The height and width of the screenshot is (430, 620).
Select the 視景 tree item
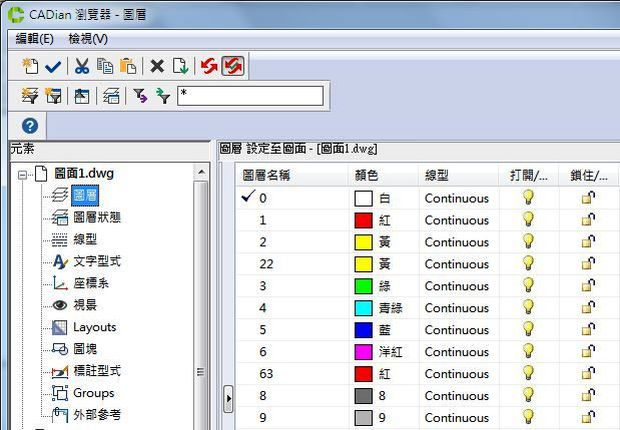[x=85, y=305]
